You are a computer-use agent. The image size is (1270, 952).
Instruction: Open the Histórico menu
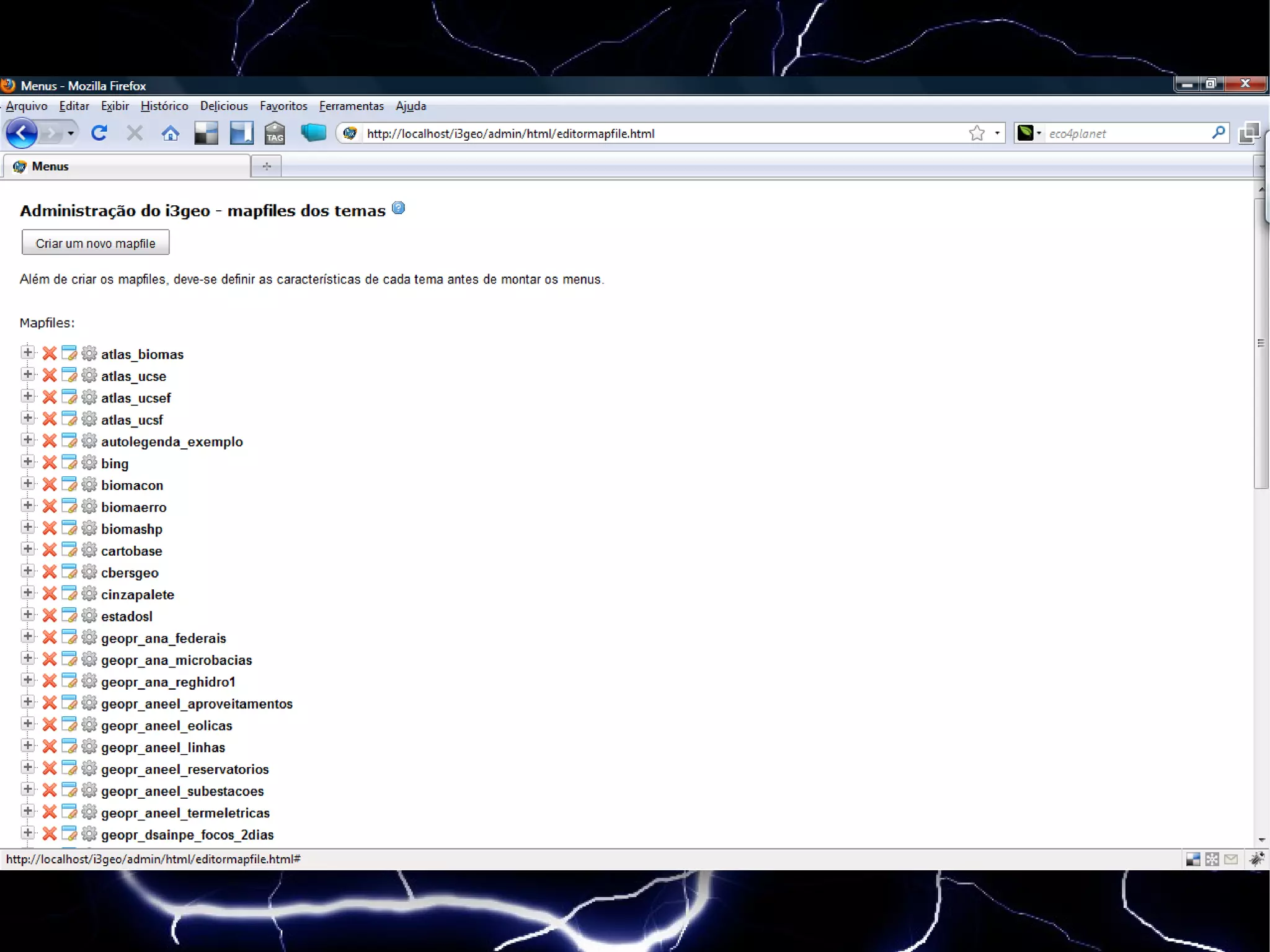pyautogui.click(x=164, y=106)
